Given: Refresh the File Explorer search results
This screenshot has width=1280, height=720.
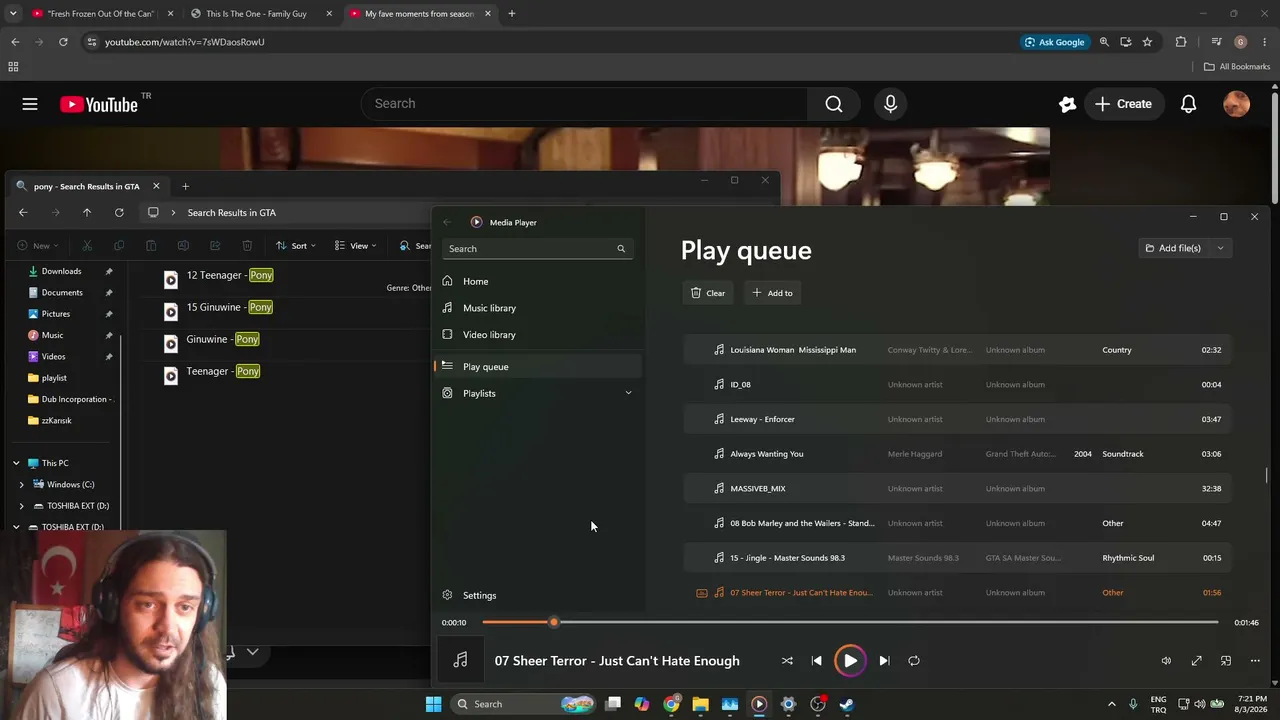Looking at the screenshot, I should coord(119,213).
